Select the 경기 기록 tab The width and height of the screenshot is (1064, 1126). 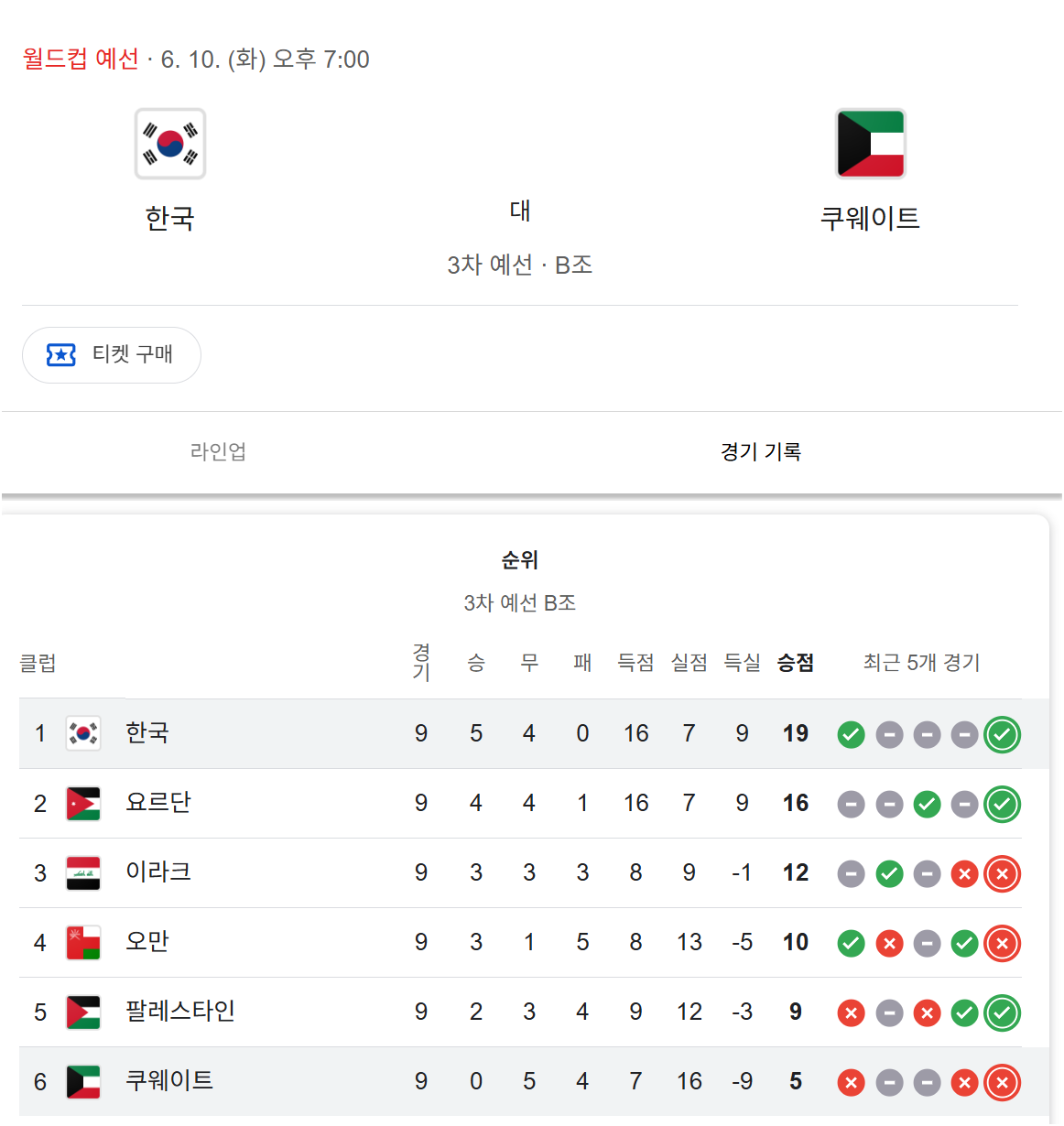click(761, 451)
